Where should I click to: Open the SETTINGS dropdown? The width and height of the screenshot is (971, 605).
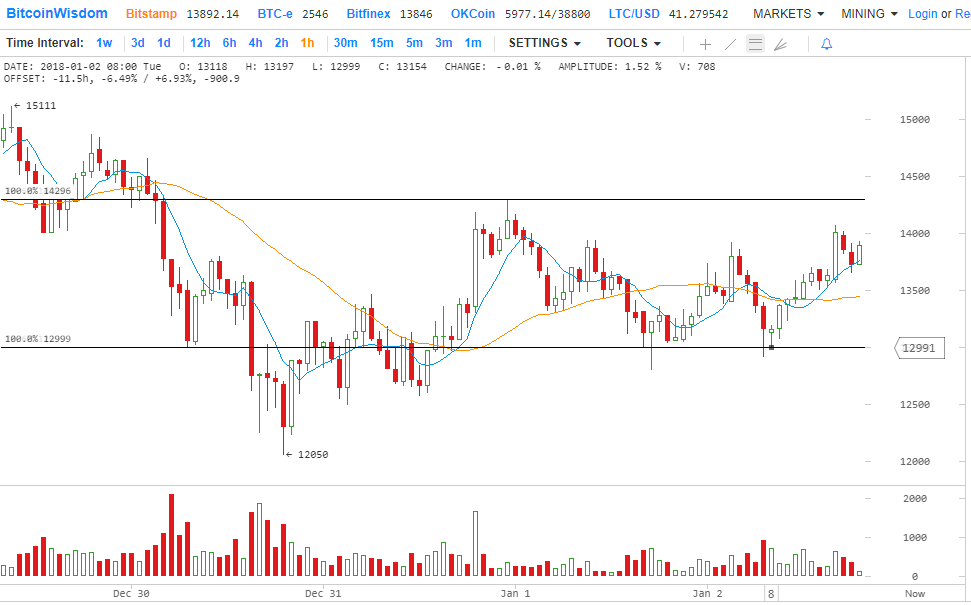pos(545,43)
